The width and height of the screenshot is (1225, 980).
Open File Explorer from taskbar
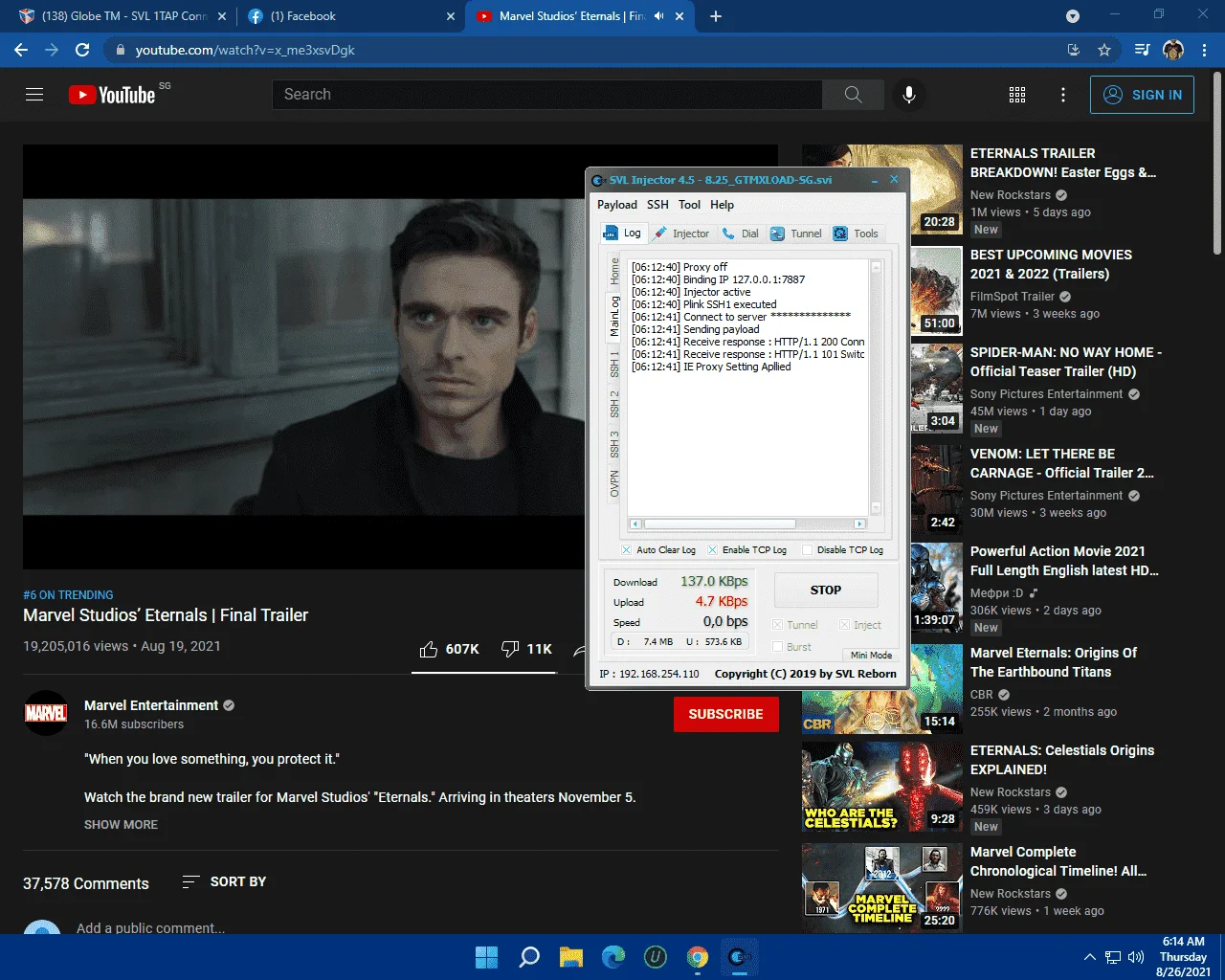click(571, 956)
